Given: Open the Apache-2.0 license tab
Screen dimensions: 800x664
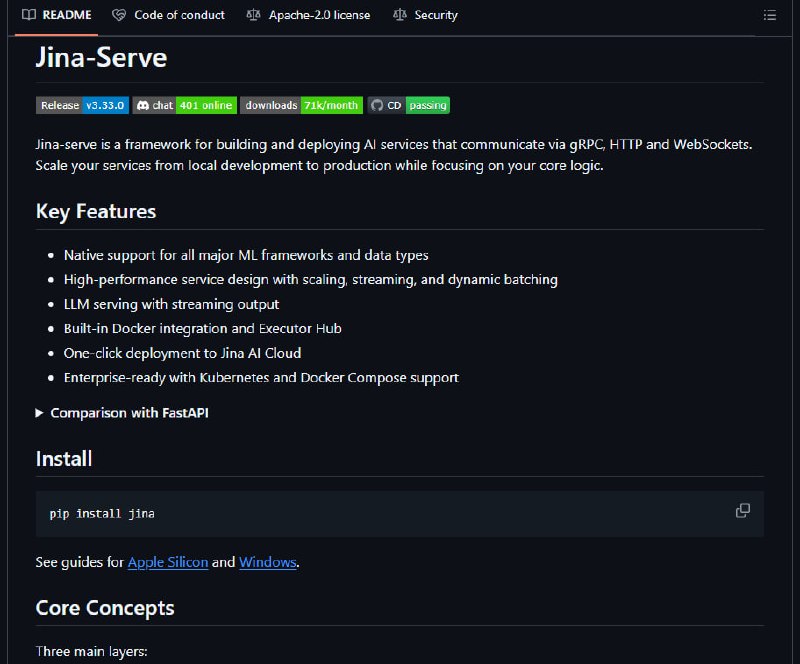Looking at the screenshot, I should (308, 15).
